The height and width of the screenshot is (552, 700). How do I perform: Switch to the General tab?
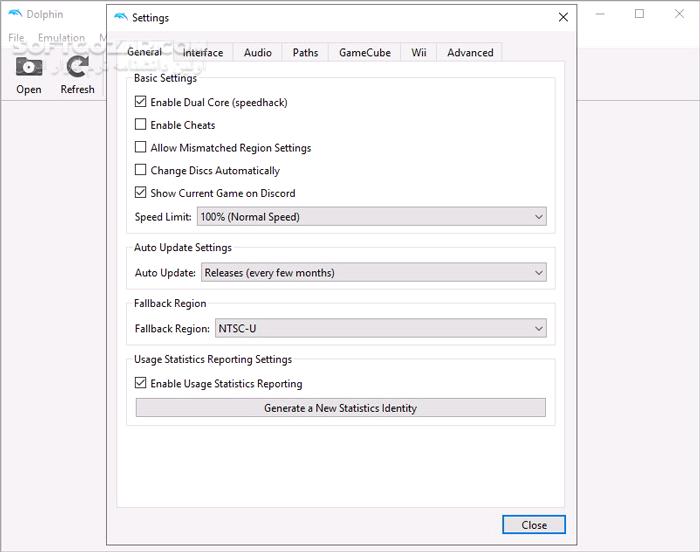145,52
